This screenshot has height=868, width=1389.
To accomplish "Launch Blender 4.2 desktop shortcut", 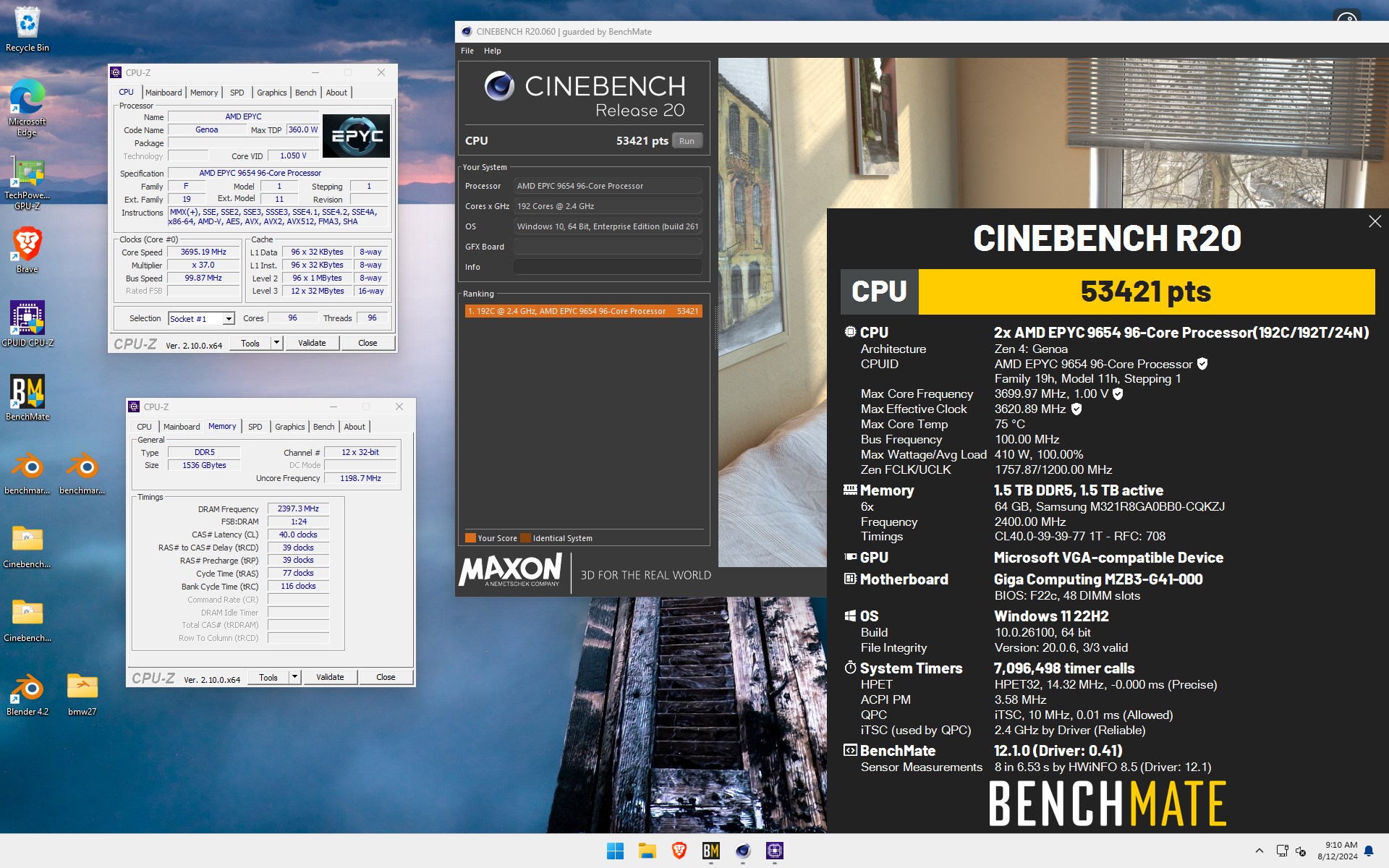I will 27,694.
